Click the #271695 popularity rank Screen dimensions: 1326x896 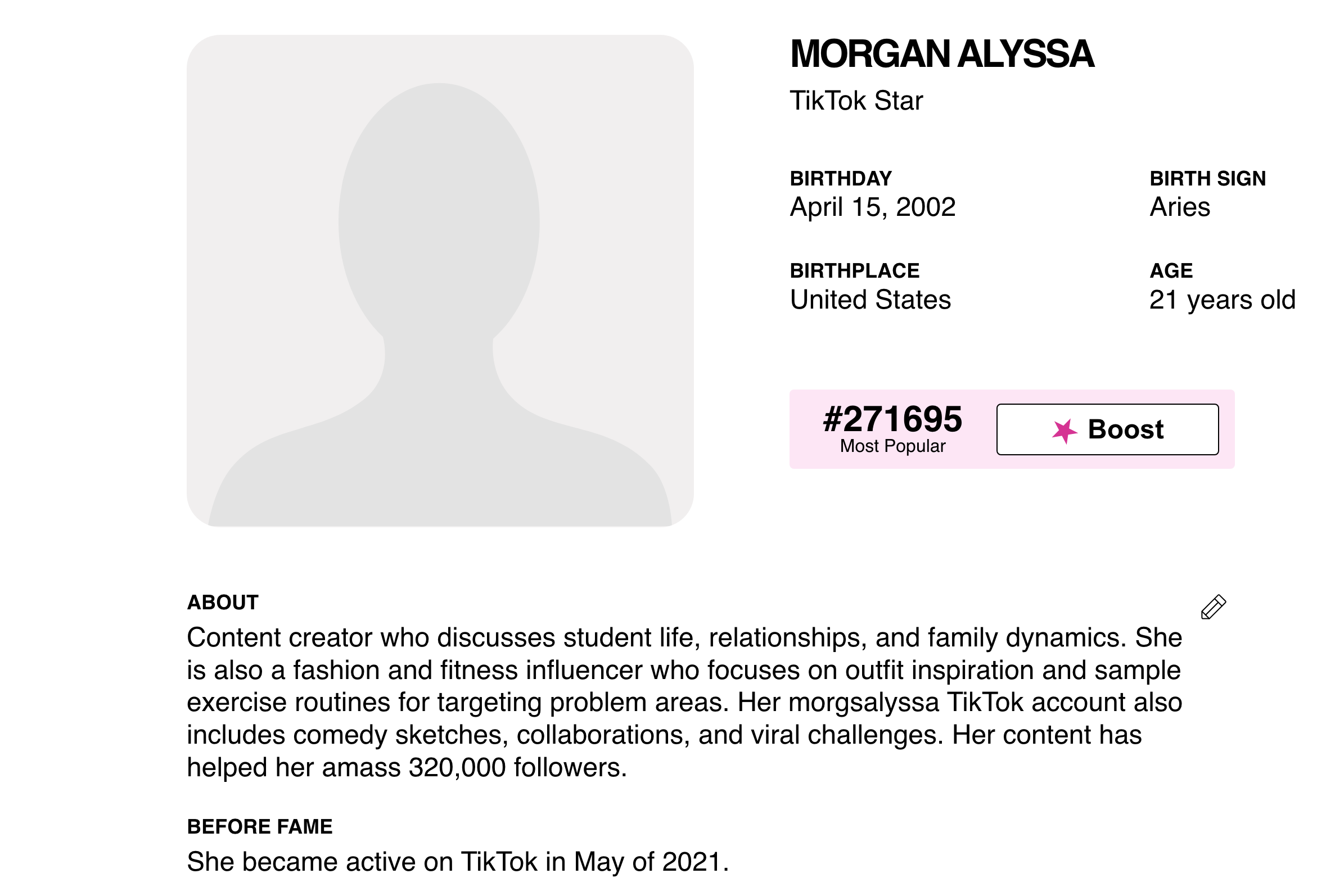pos(892,419)
